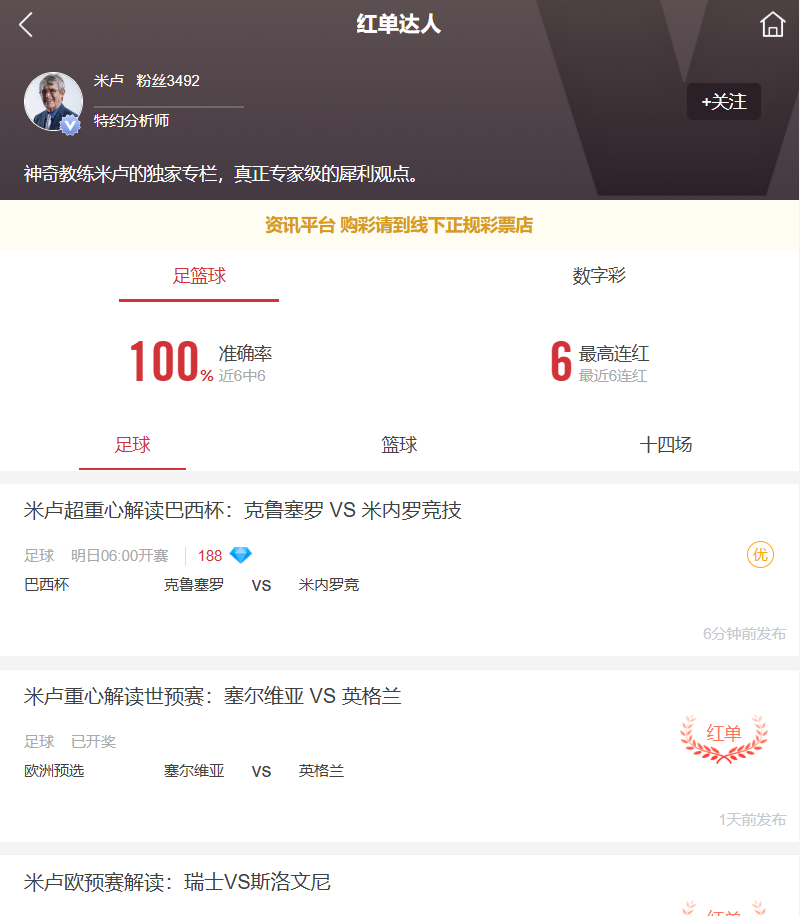Select the 篮球 sub-tab
The image size is (800, 916).
click(399, 445)
